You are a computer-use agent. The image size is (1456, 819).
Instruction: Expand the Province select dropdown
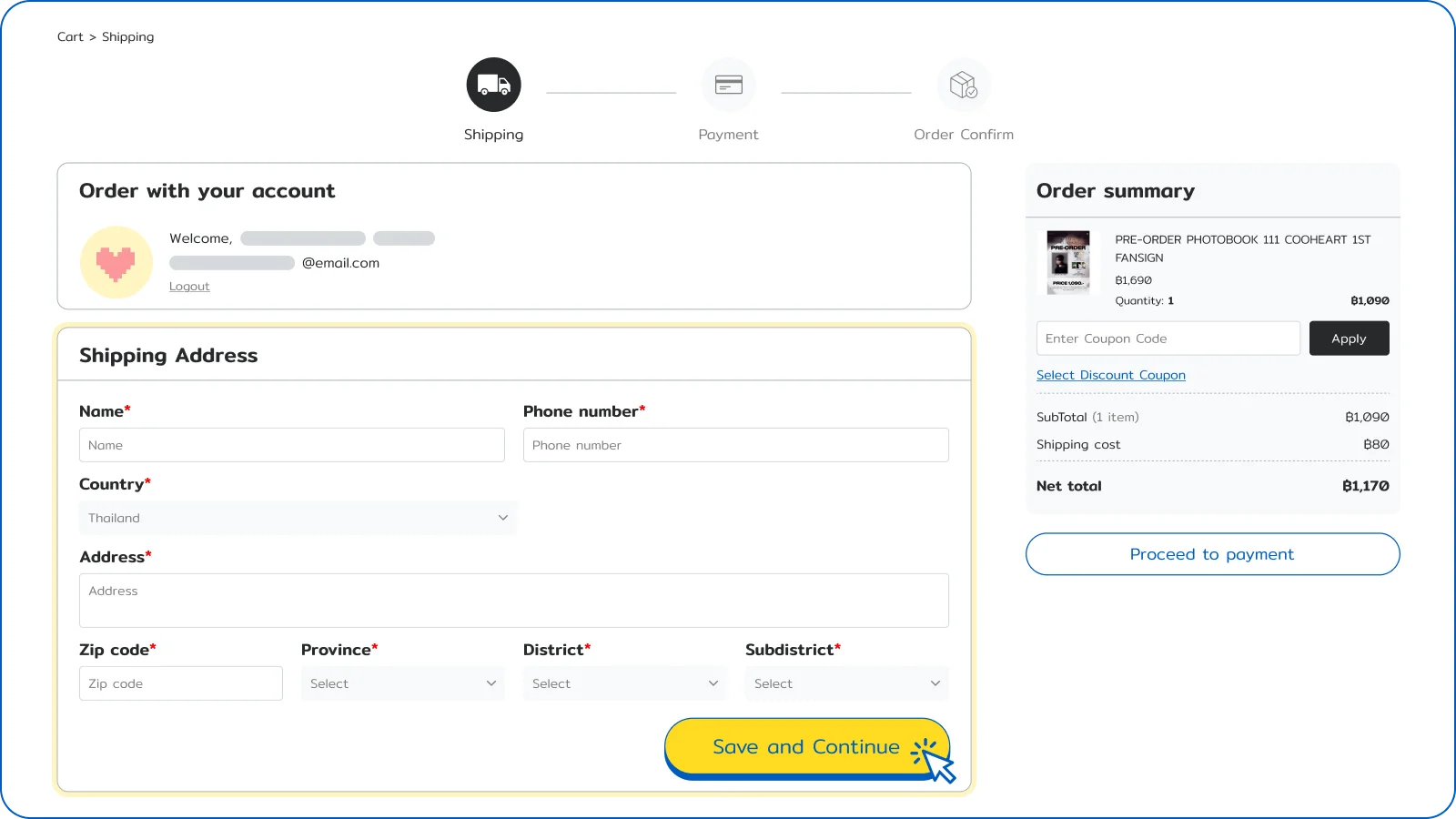click(402, 683)
